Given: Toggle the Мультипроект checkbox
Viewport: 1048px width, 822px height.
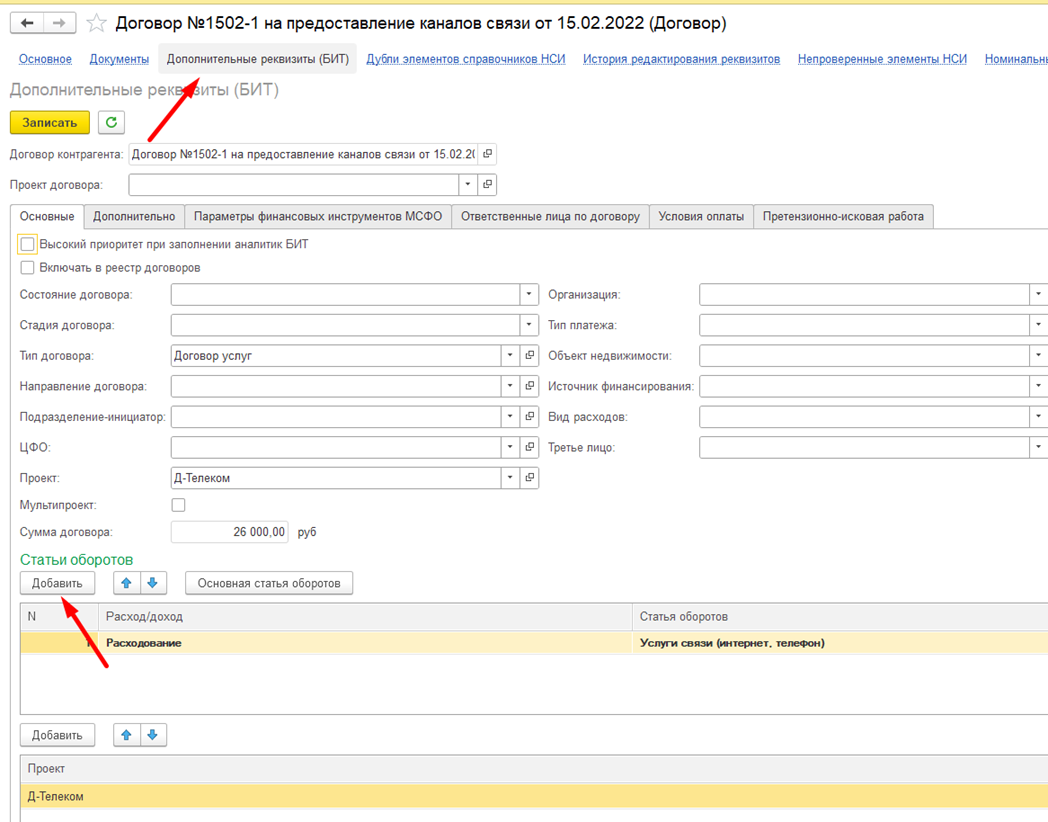Looking at the screenshot, I should [179, 506].
